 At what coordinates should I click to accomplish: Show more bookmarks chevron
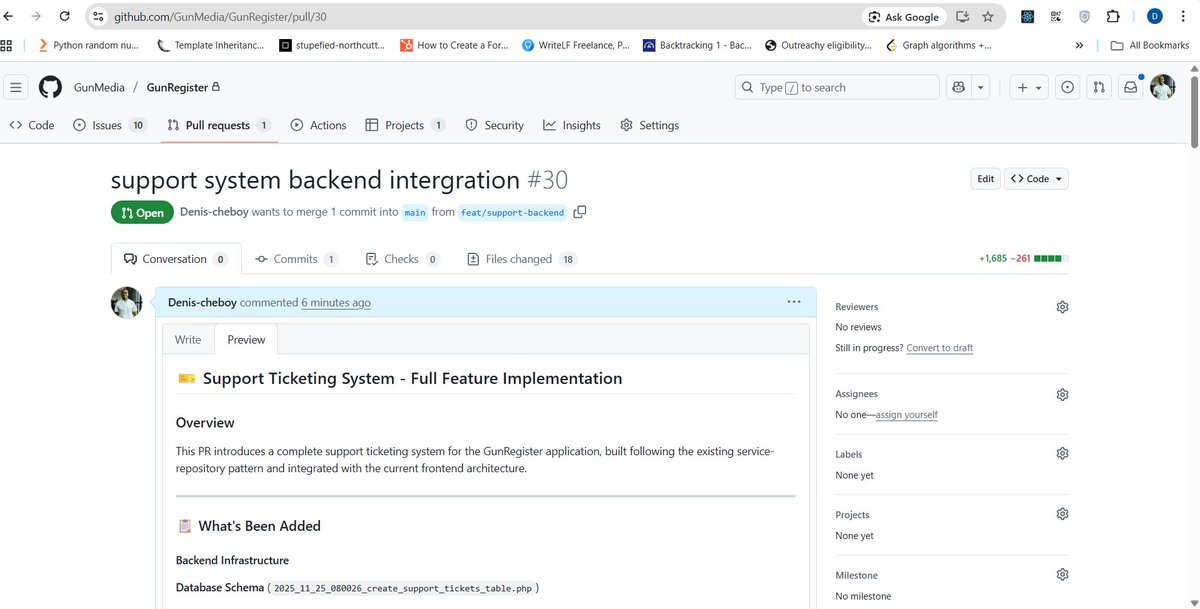pos(1080,45)
